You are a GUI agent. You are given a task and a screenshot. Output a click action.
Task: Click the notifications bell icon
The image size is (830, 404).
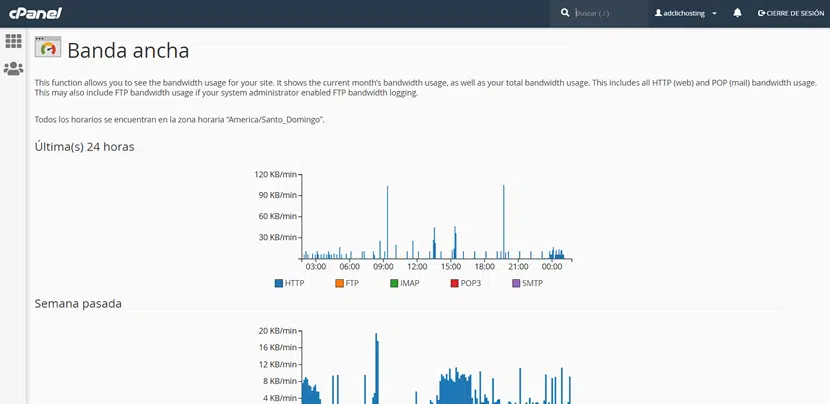[737, 13]
